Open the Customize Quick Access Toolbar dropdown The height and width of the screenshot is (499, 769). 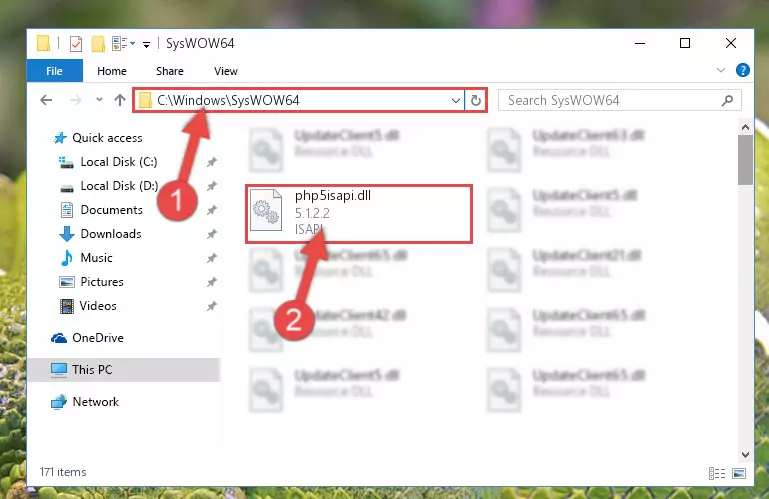tap(146, 45)
